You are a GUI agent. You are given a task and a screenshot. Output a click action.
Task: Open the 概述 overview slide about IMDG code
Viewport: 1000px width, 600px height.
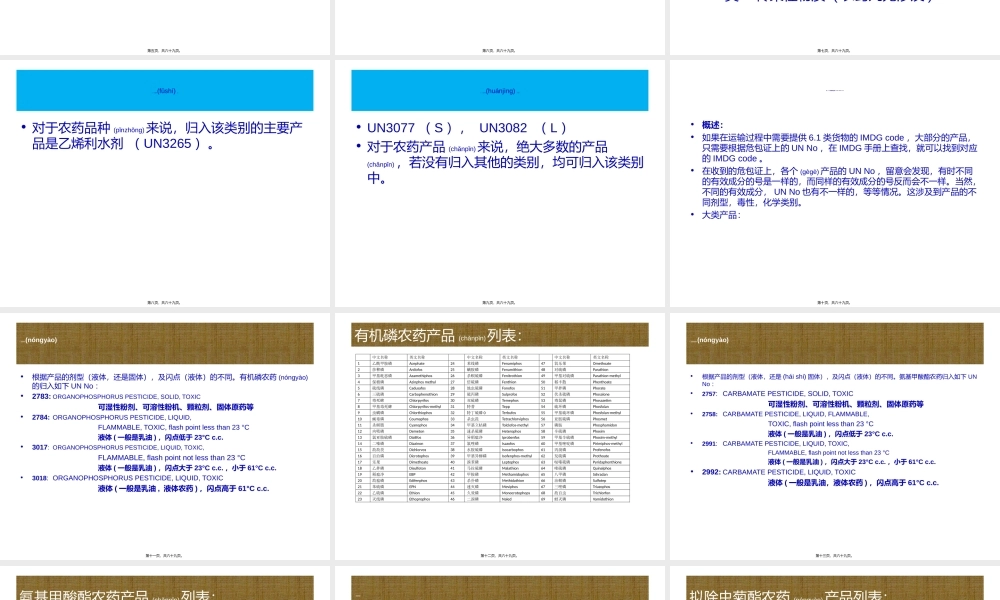pos(833,180)
